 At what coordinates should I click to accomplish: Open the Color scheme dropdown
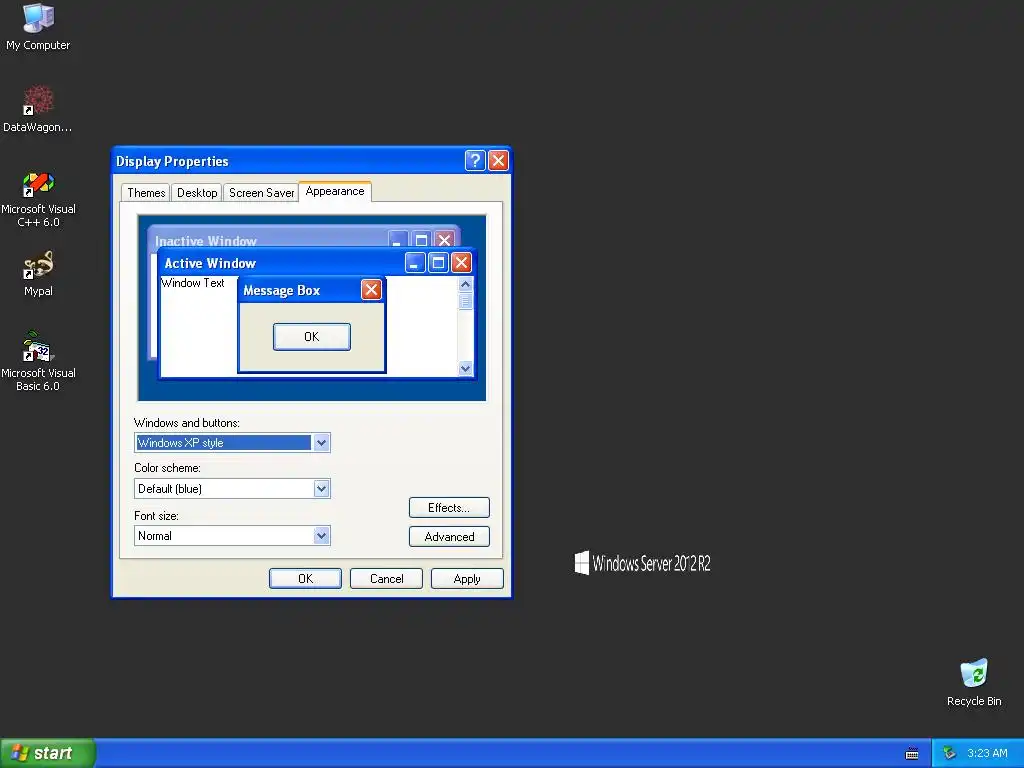(x=321, y=488)
